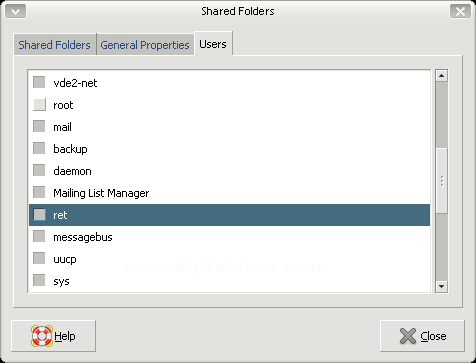Check the mail user checkbox
Image resolution: width=476 pixels, height=363 pixels.
tap(39, 126)
